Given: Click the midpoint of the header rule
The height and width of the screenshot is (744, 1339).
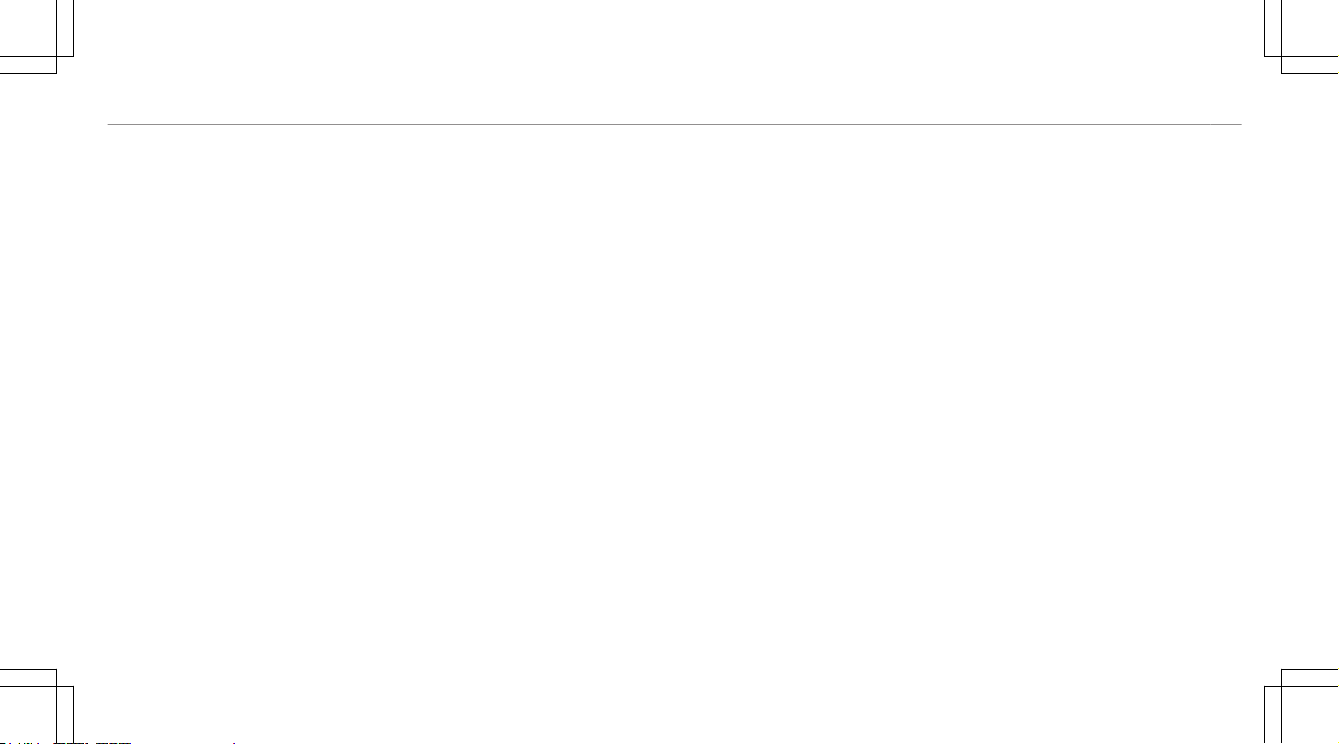Looking at the screenshot, I should (x=674, y=125).
